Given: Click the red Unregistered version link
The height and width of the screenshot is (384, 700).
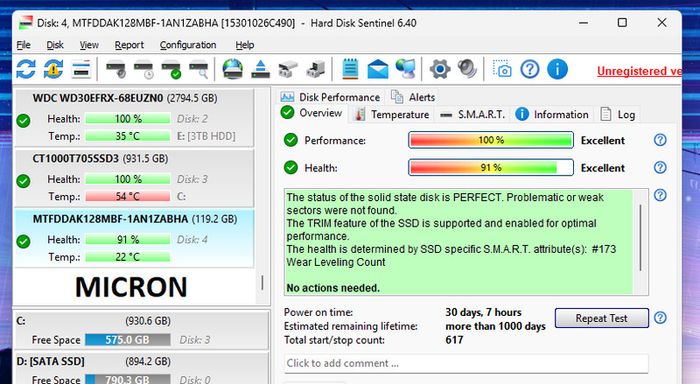Looking at the screenshot, I should coord(639,71).
